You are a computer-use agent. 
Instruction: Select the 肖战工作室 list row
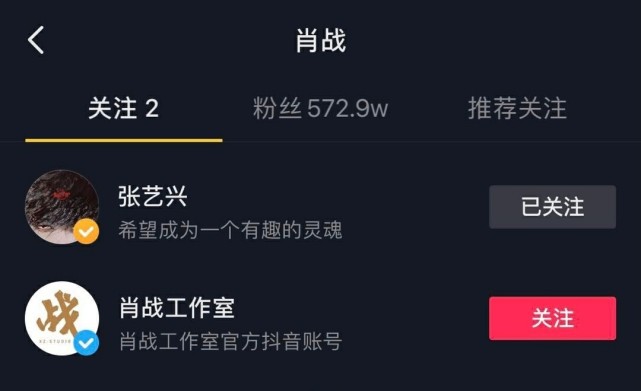320,318
